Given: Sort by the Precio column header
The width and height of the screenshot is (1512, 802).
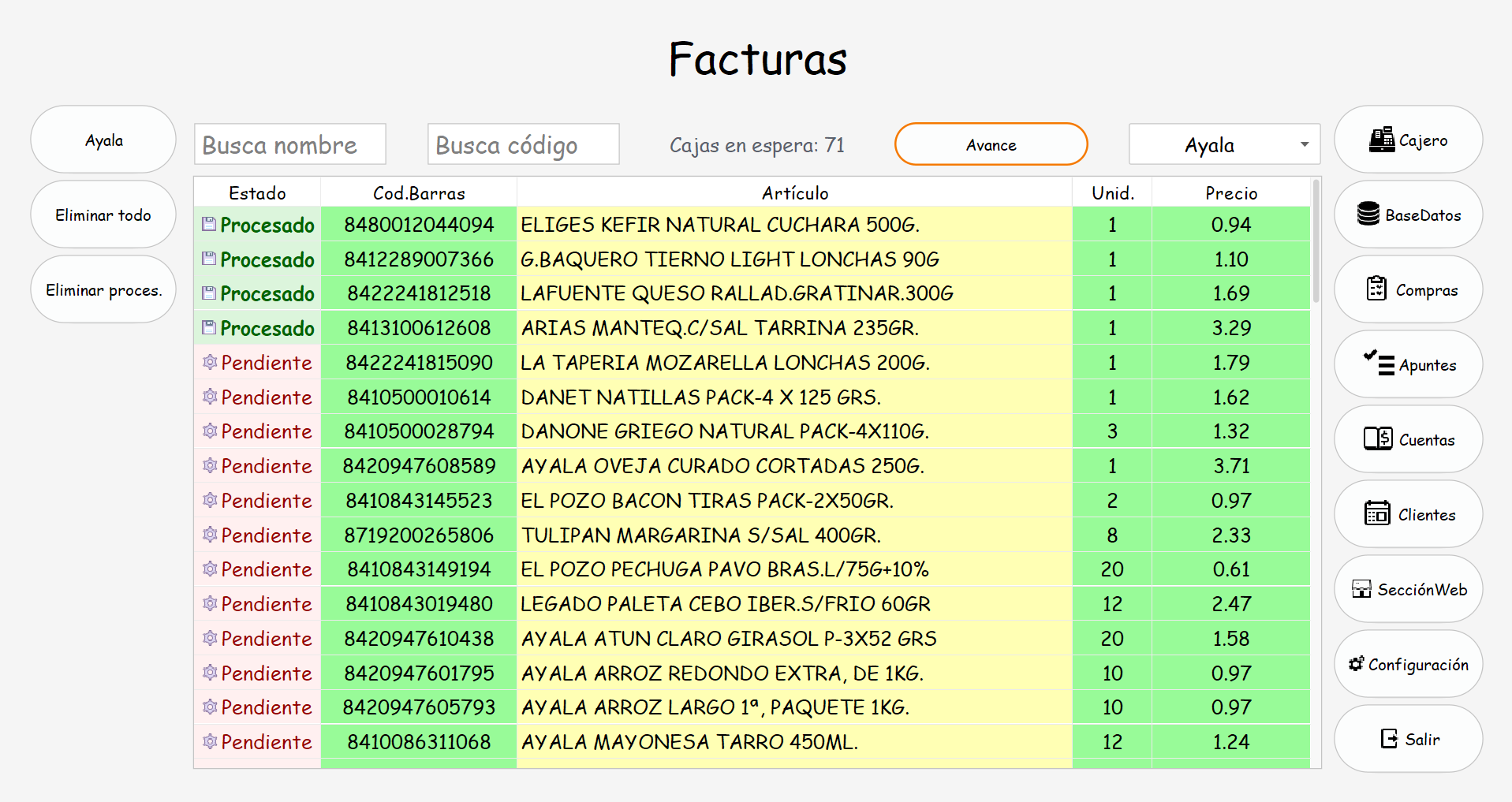Looking at the screenshot, I should 1231,192.
